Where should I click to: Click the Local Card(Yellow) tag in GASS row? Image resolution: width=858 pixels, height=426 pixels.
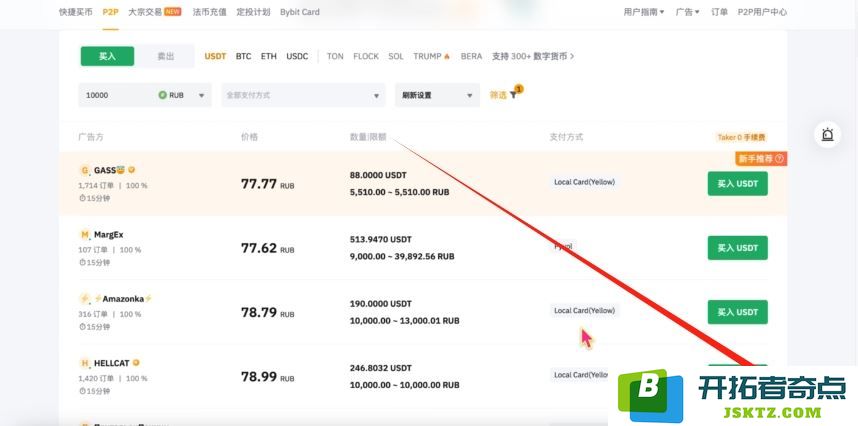pos(584,182)
